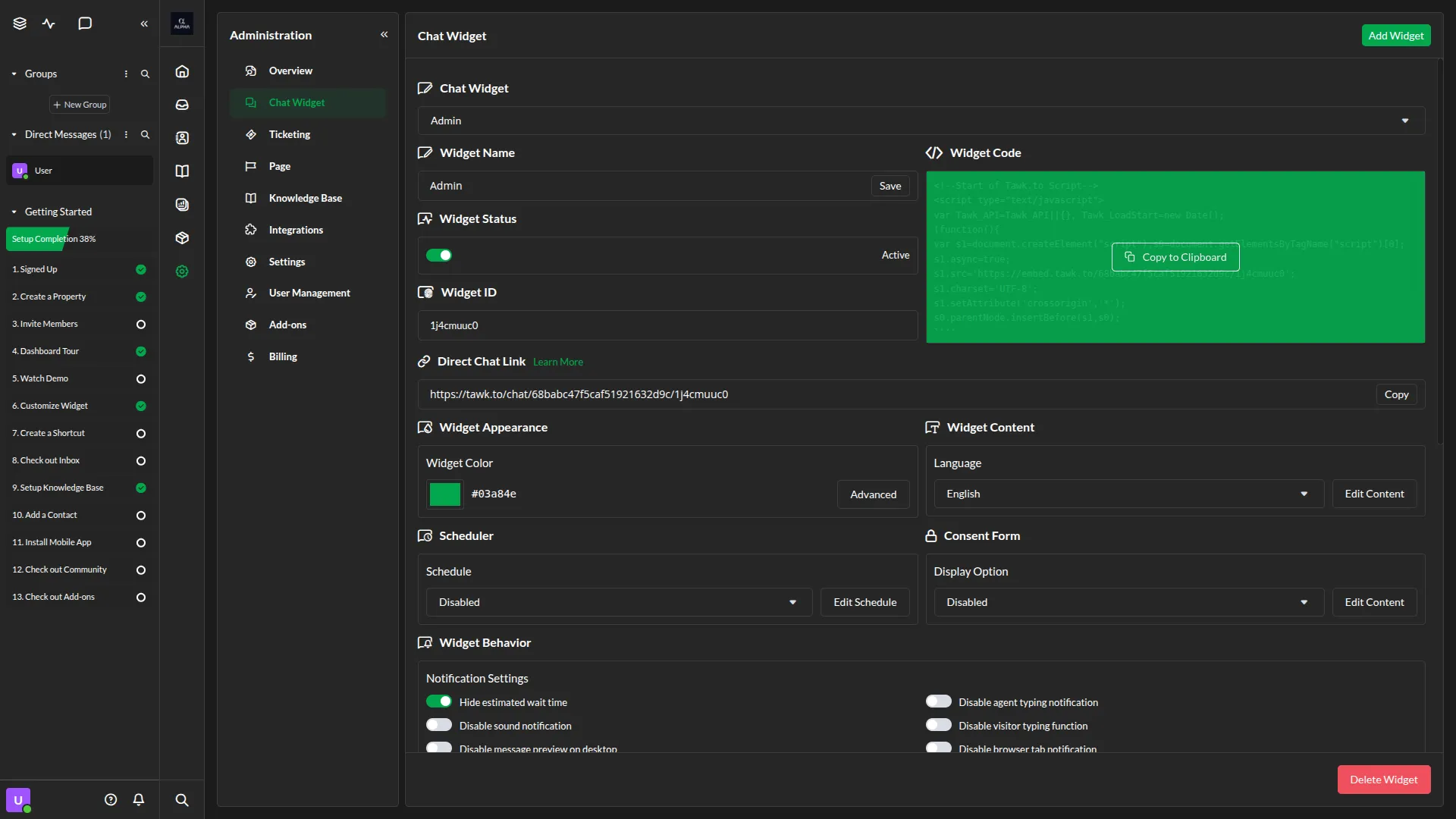Select the Inbox tray icon

click(182, 105)
